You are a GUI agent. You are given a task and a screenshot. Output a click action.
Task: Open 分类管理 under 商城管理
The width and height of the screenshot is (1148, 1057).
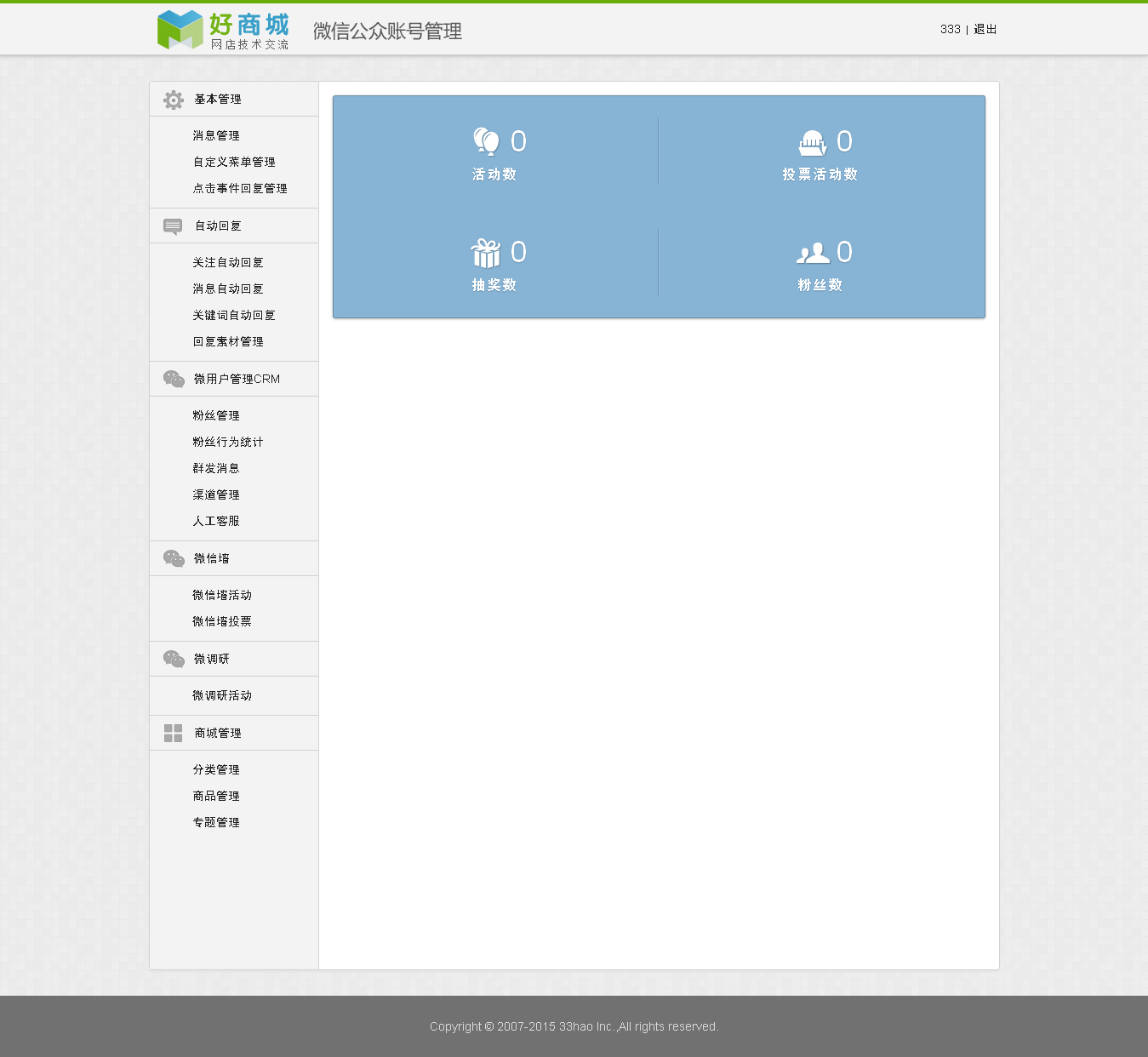[216, 769]
